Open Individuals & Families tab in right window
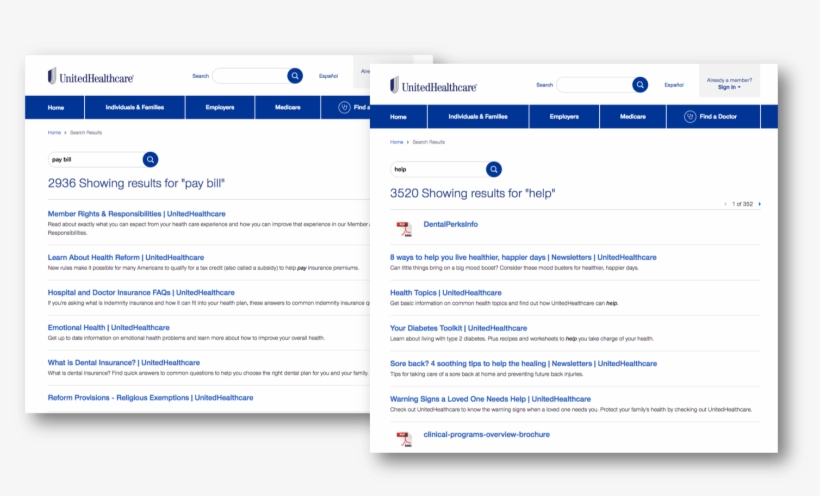This screenshot has width=820, height=496. (x=478, y=117)
